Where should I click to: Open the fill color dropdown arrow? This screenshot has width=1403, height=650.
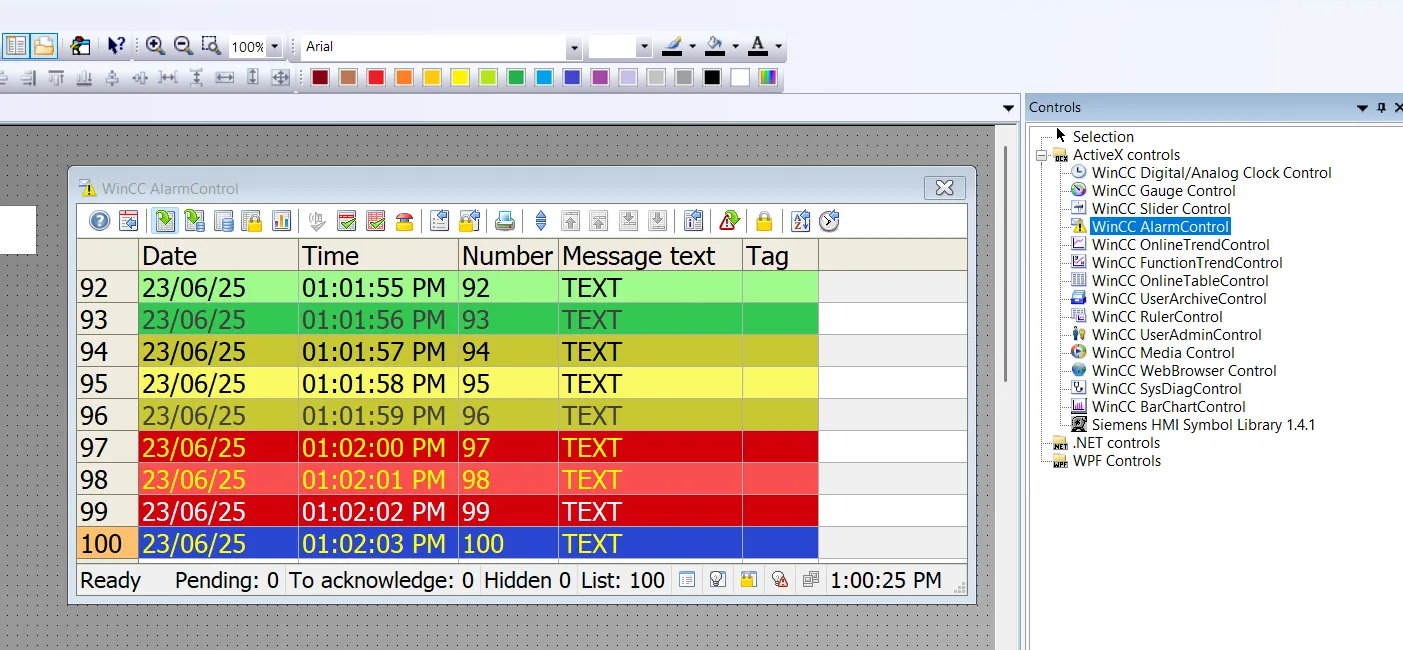coord(735,47)
